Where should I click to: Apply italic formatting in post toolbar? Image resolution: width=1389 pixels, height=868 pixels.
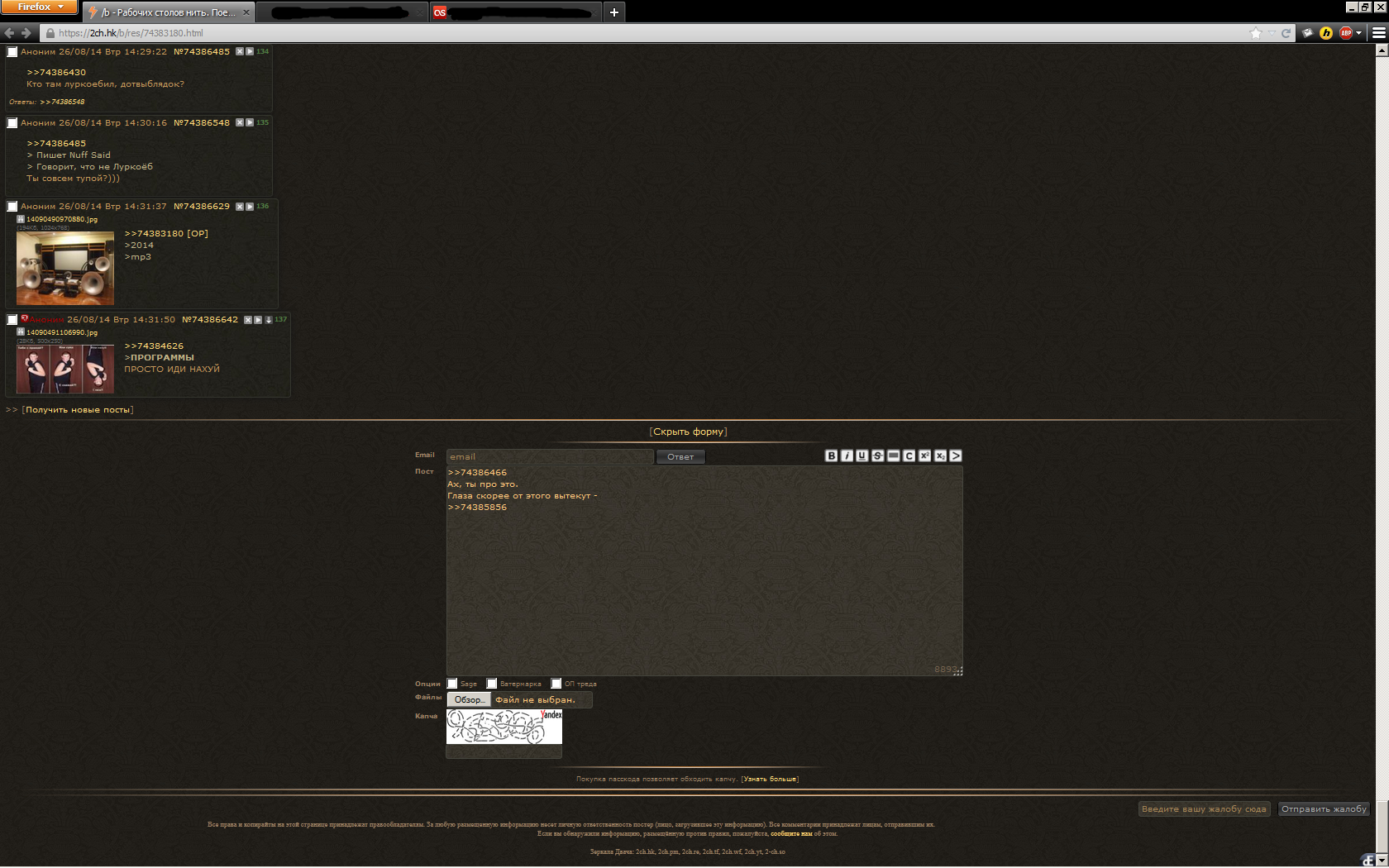pos(847,455)
